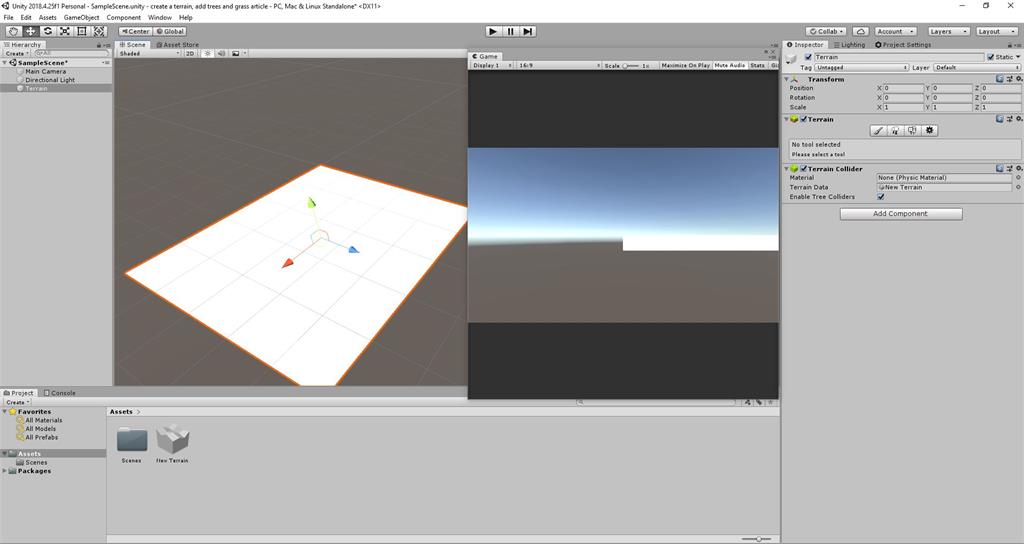
Task: Click the game object cube icon in Inspector
Action: (792, 59)
